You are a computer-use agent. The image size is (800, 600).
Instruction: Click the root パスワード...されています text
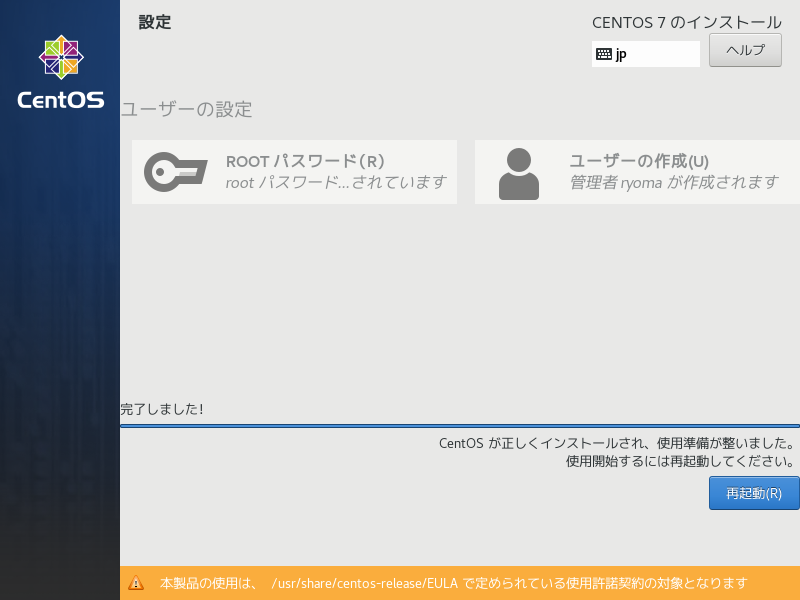pyautogui.click(x=336, y=182)
